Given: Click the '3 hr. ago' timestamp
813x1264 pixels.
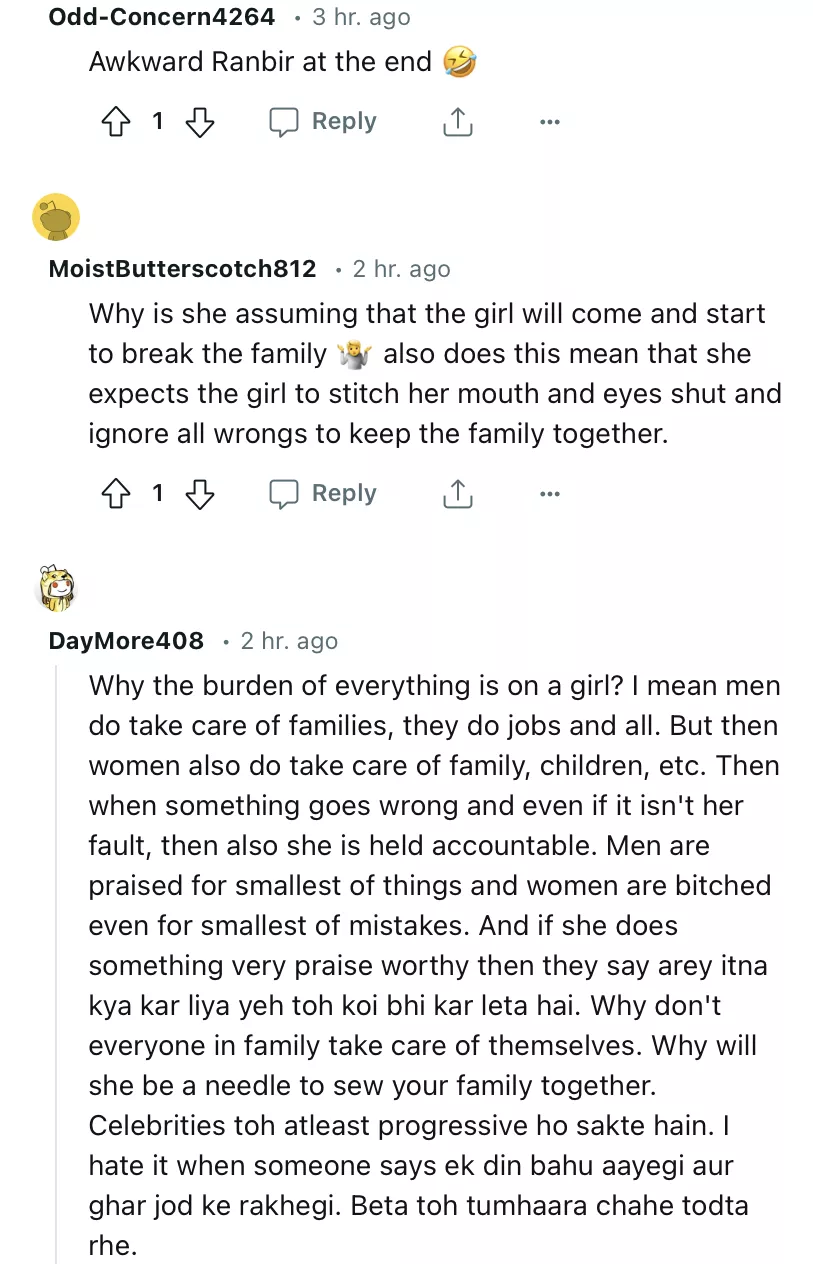Looking at the screenshot, I should click(360, 17).
